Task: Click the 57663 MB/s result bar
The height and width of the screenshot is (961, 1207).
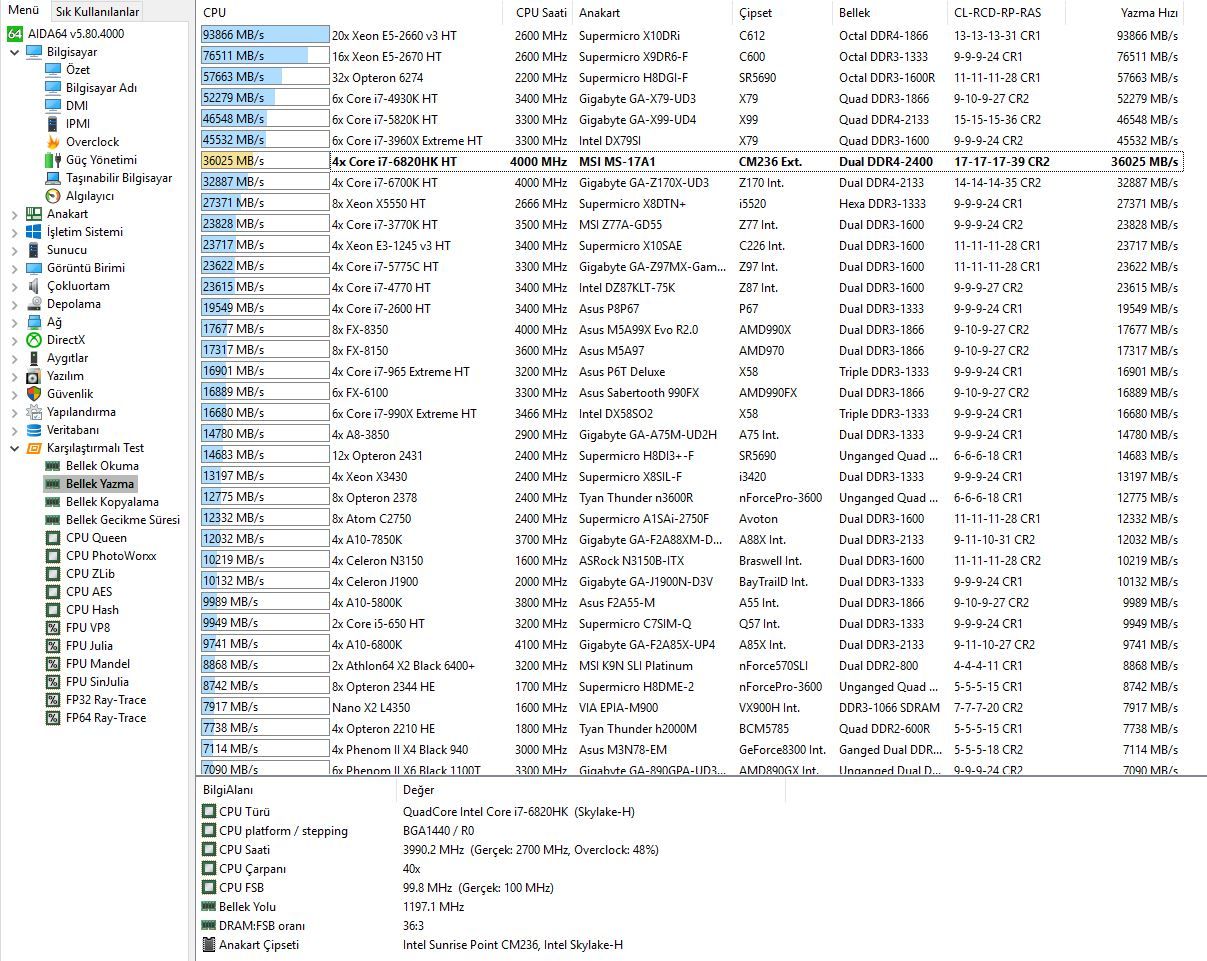Action: tap(265, 77)
